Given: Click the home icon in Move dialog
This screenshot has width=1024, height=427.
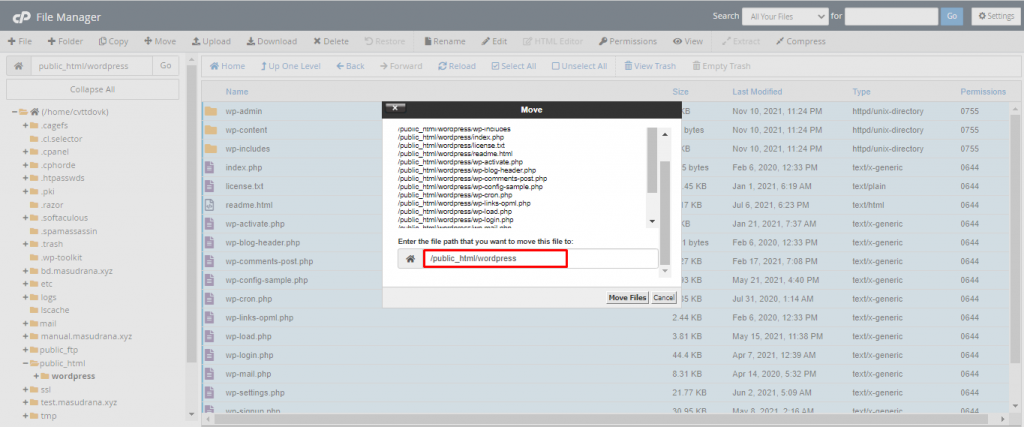Looking at the screenshot, I should click(x=411, y=259).
